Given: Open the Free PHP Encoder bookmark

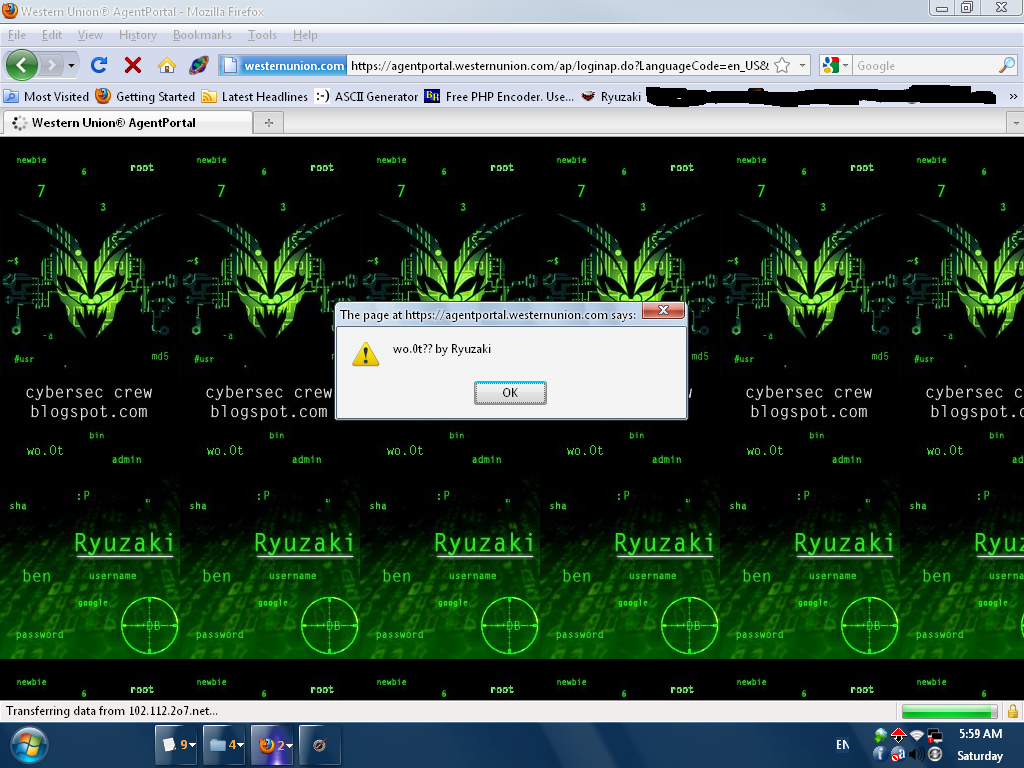Looking at the screenshot, I should tap(499, 97).
